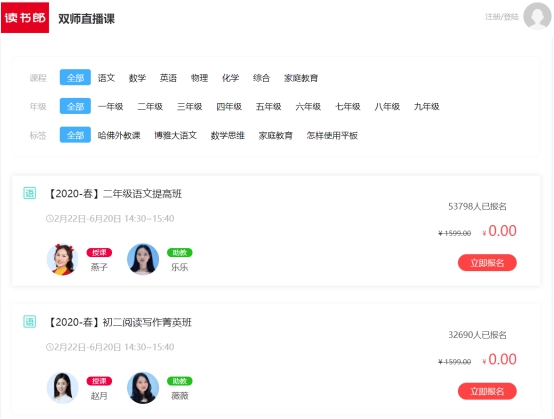Click the 授课 badge next to 燕子
The height and width of the screenshot is (419, 554).
[99, 252]
